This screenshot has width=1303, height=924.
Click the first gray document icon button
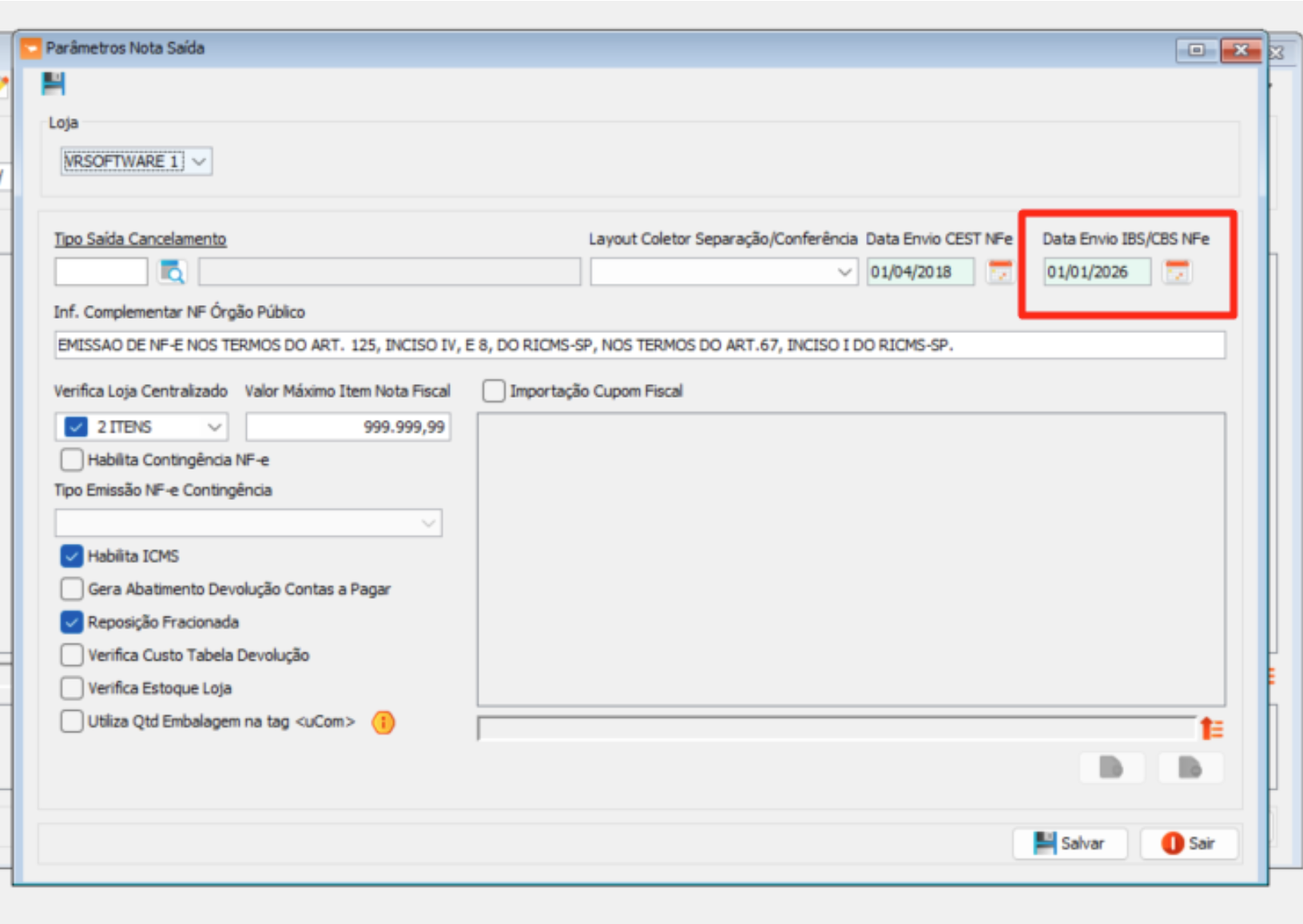(x=1110, y=768)
